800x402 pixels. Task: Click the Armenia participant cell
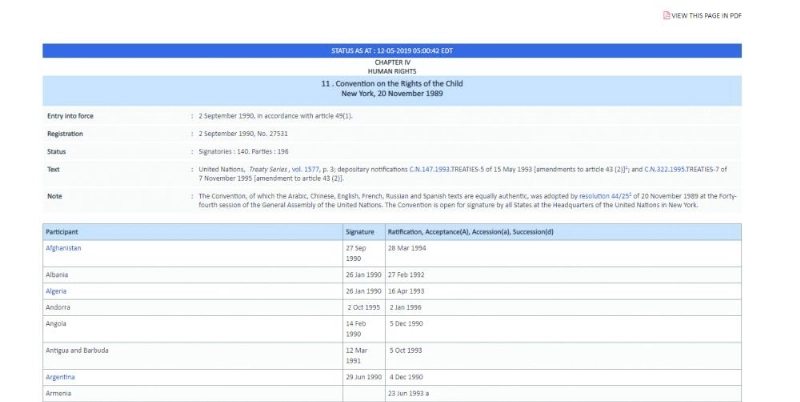click(193, 393)
